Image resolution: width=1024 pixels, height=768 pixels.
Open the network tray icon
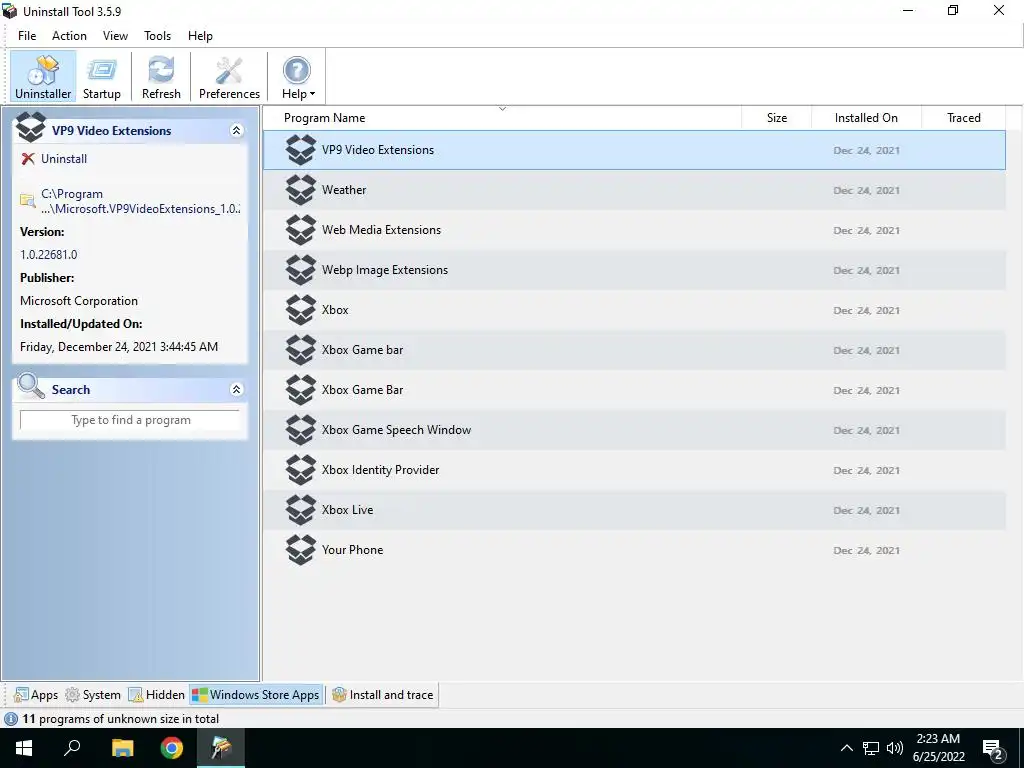click(871, 748)
